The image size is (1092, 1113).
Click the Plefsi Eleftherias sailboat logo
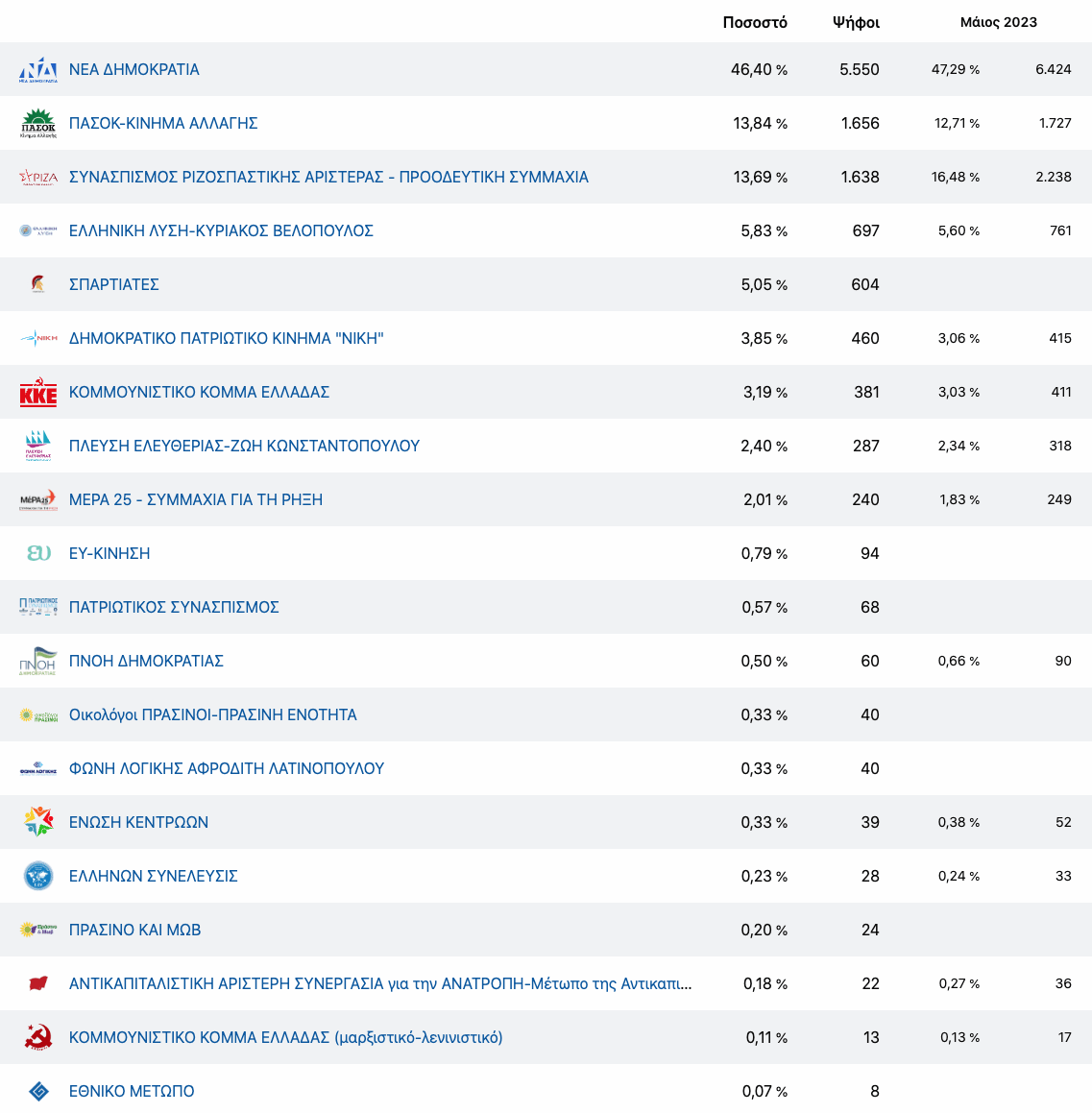point(38,446)
